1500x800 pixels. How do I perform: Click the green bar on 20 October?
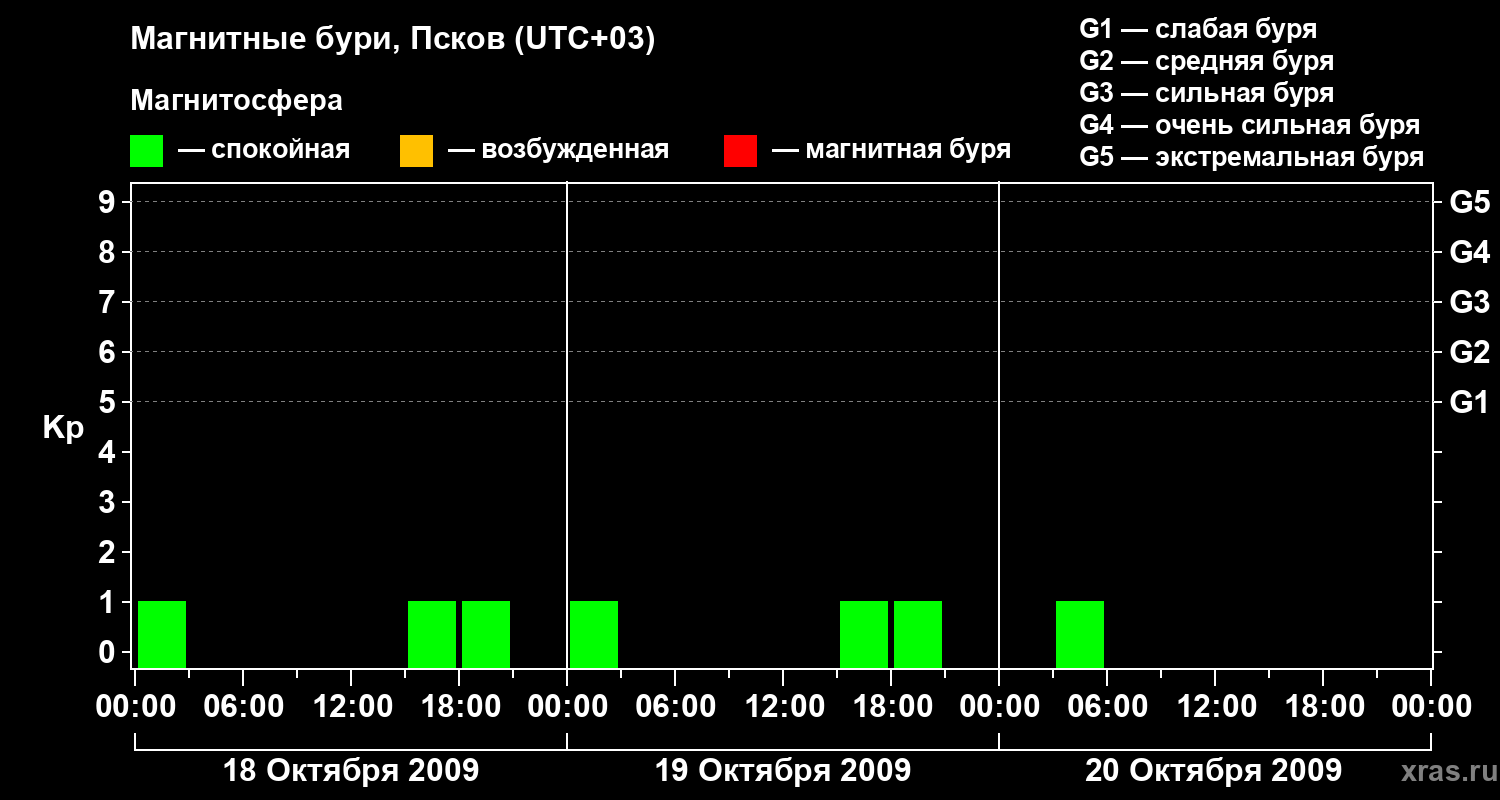click(1080, 634)
